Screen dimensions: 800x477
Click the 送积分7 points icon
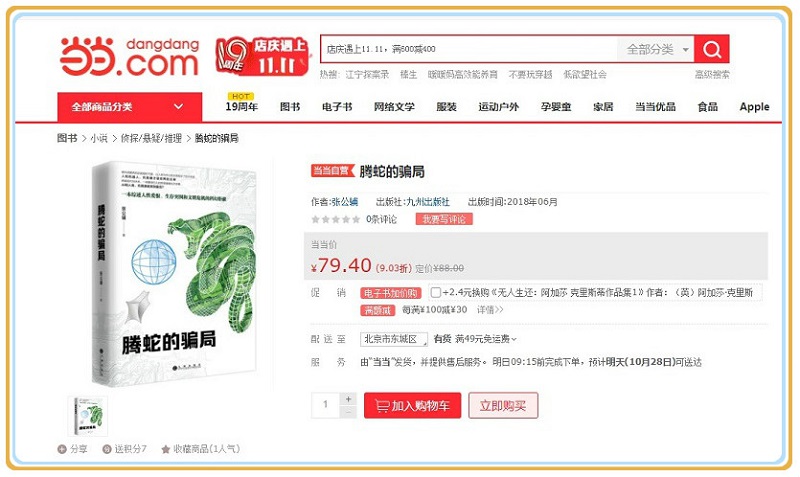point(107,449)
